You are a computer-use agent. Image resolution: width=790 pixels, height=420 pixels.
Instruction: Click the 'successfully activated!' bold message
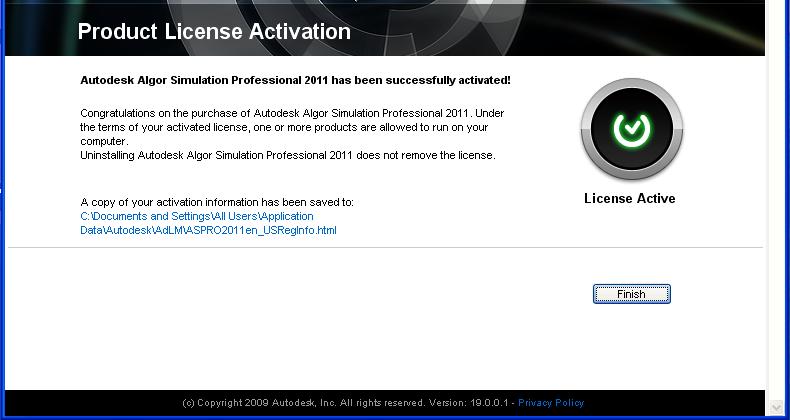[x=295, y=80]
